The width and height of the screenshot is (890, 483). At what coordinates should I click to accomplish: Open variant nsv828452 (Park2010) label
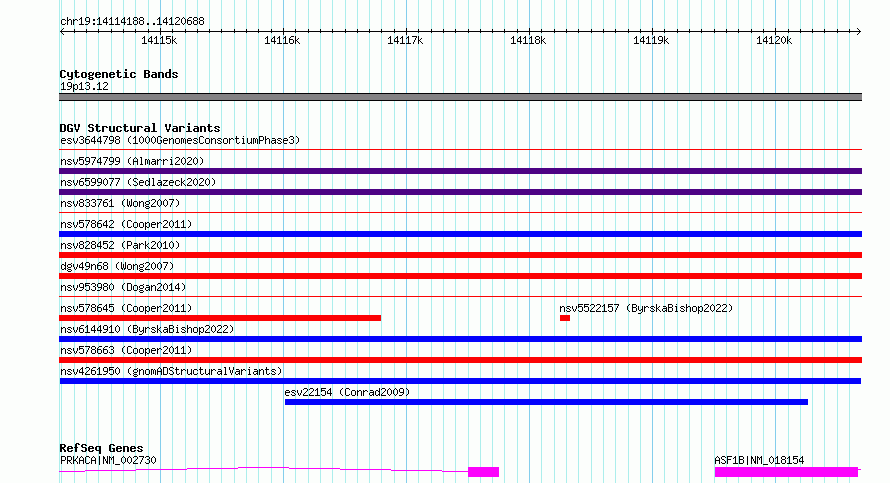120,245
